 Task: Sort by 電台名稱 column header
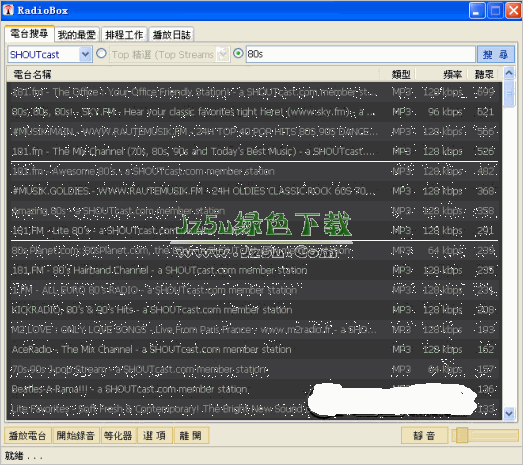[x=193, y=74]
